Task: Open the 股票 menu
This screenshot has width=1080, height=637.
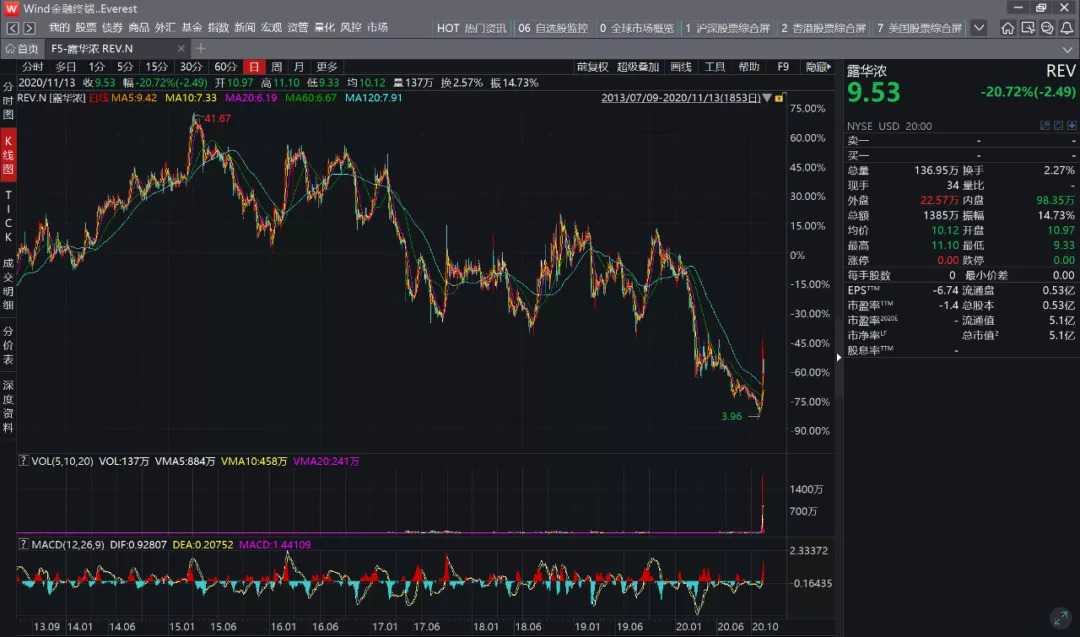Action: tap(86, 28)
